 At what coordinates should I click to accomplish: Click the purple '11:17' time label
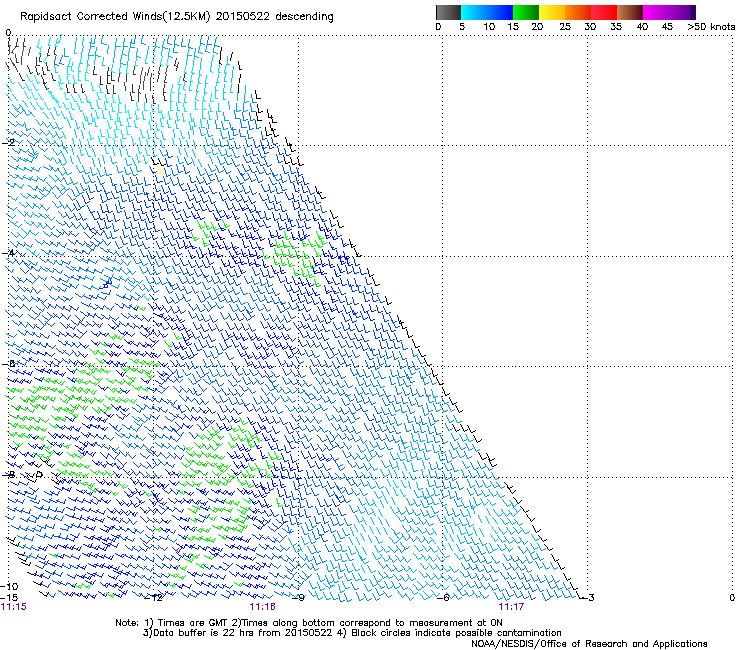click(x=511, y=607)
